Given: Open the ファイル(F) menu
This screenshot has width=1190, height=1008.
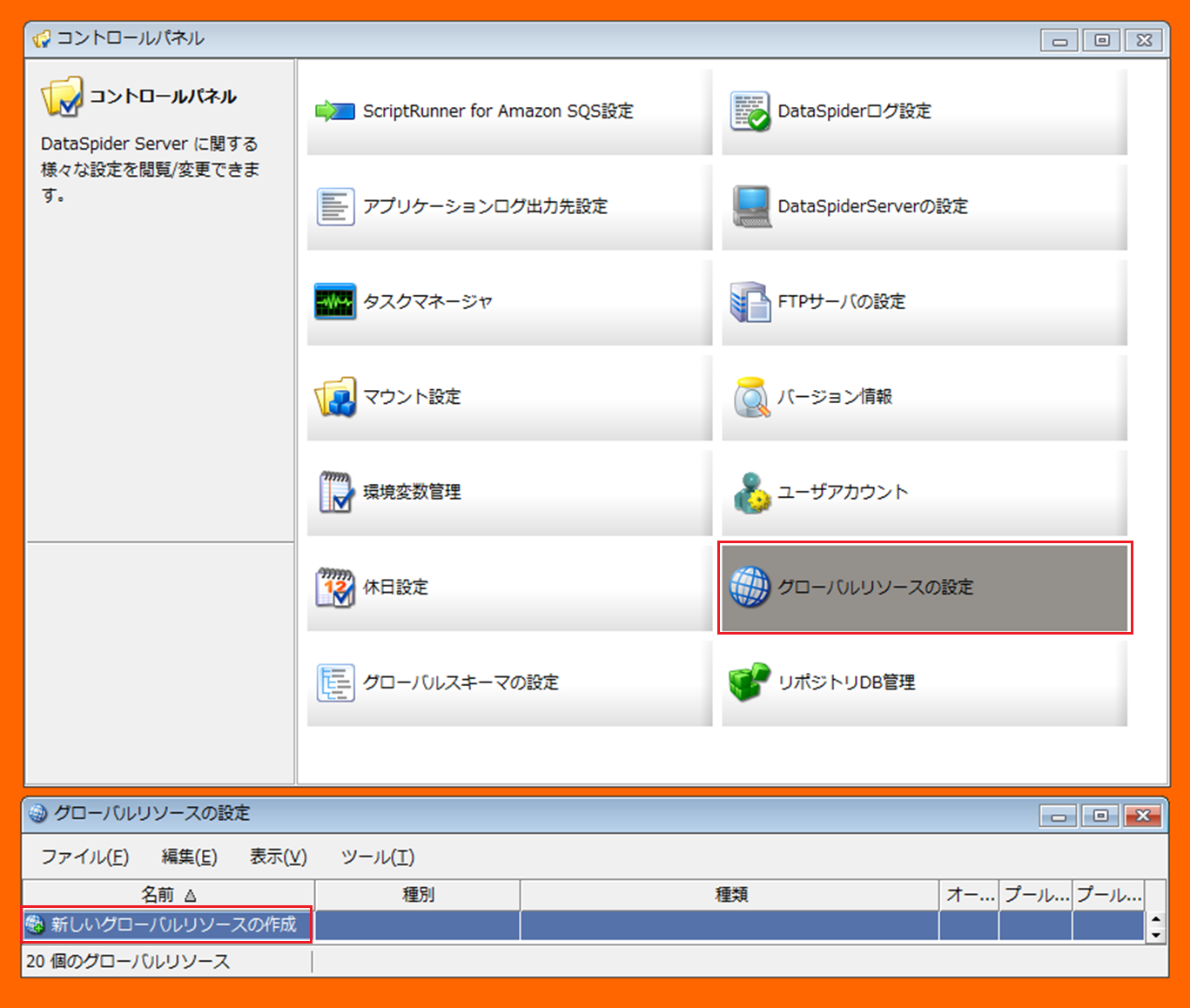Looking at the screenshot, I should [x=85, y=857].
